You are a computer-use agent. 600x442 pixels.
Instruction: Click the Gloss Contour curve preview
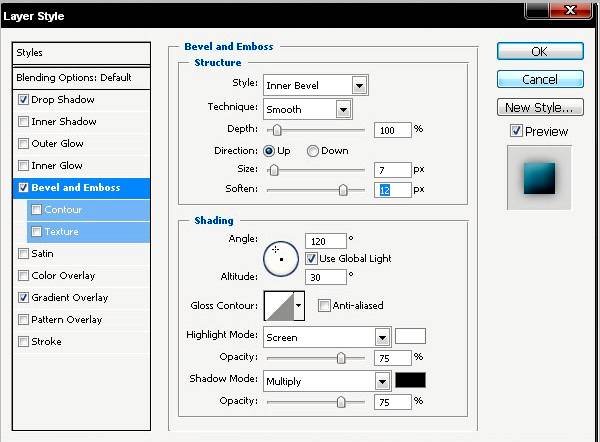(277, 305)
